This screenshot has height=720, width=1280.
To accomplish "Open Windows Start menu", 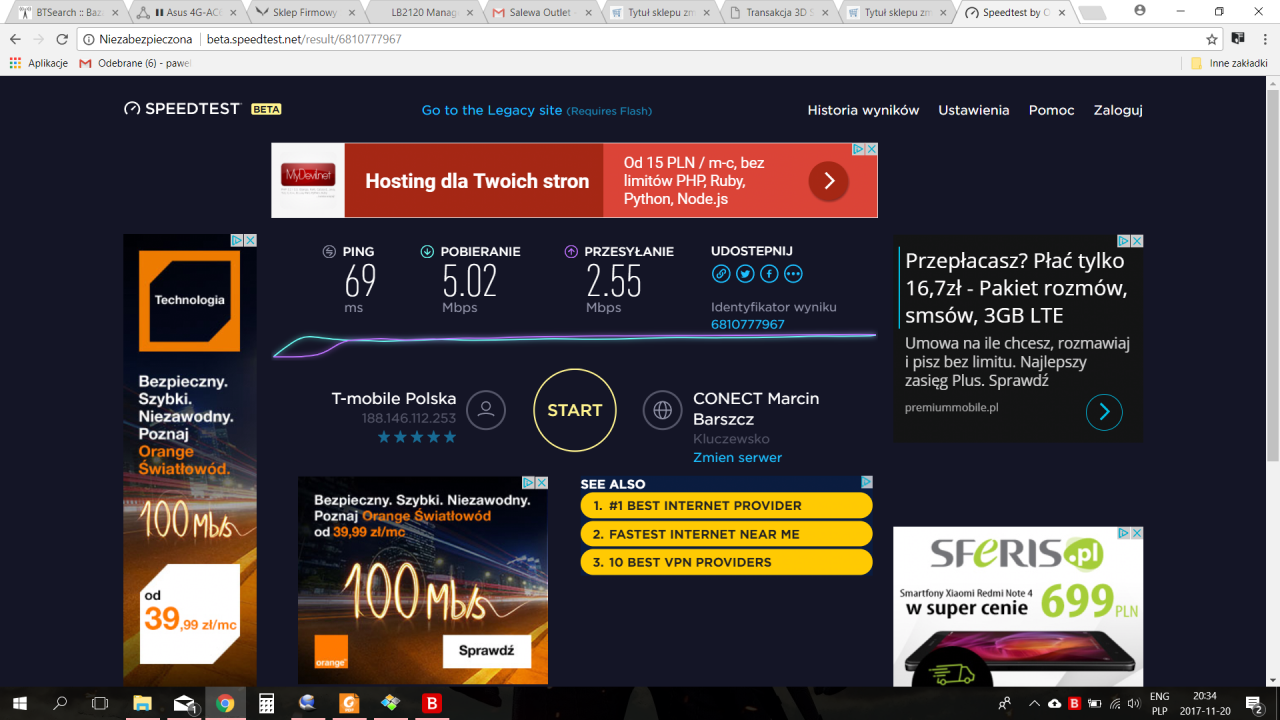I will pos(19,703).
